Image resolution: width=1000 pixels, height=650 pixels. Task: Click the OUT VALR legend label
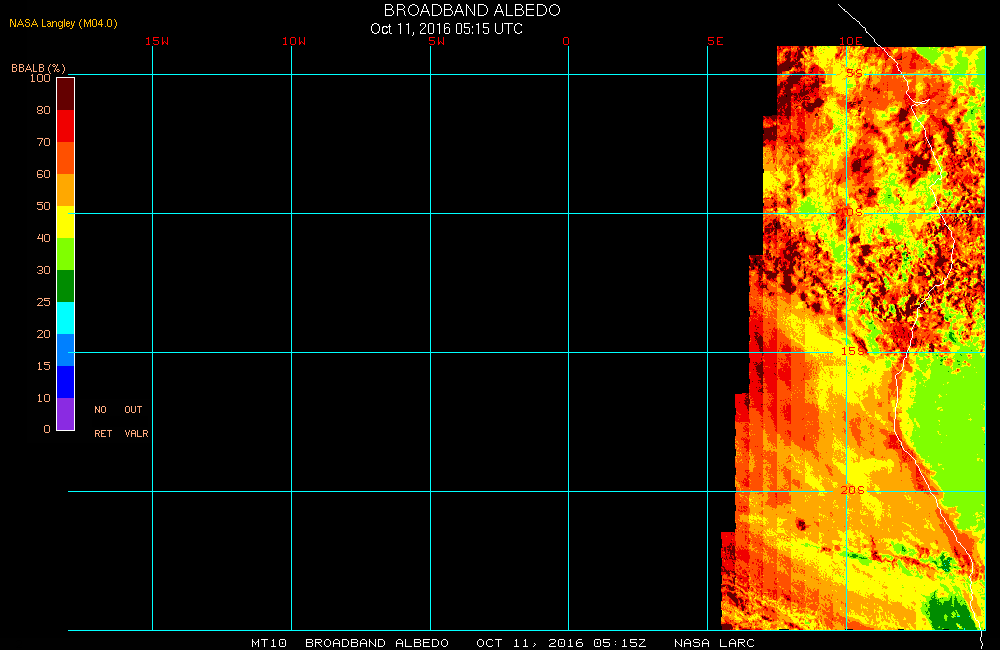[135, 421]
